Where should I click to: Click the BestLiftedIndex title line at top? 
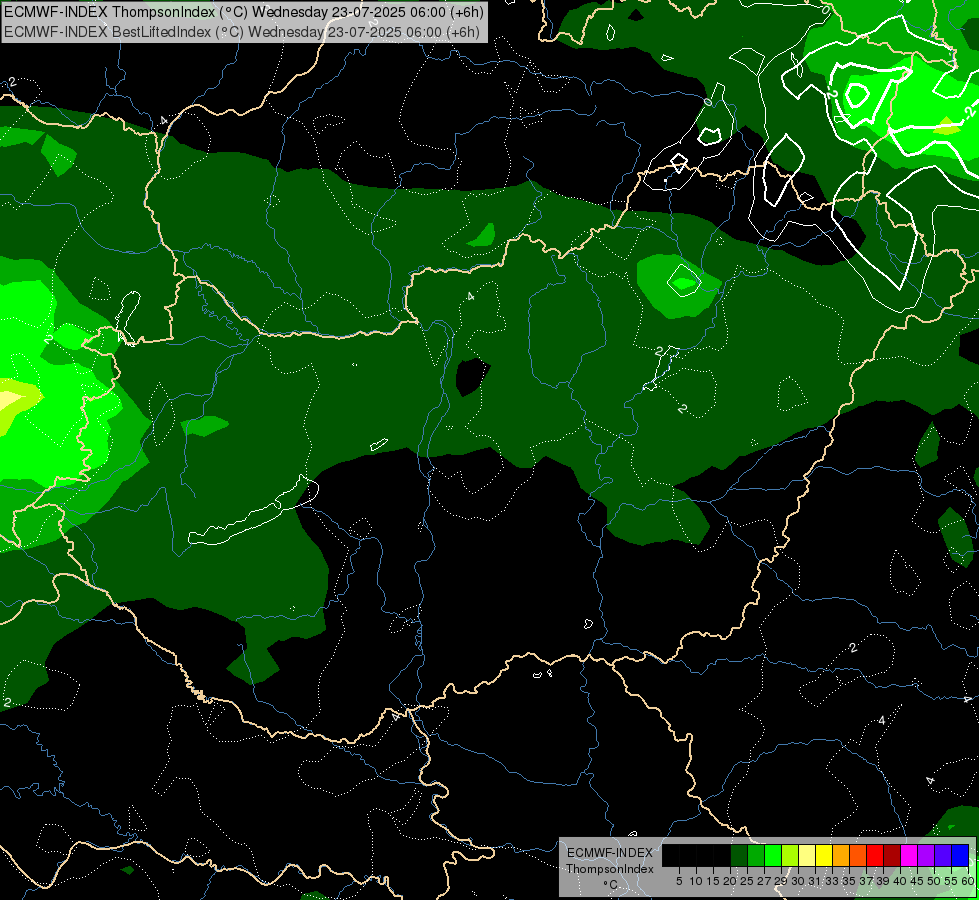242,32
